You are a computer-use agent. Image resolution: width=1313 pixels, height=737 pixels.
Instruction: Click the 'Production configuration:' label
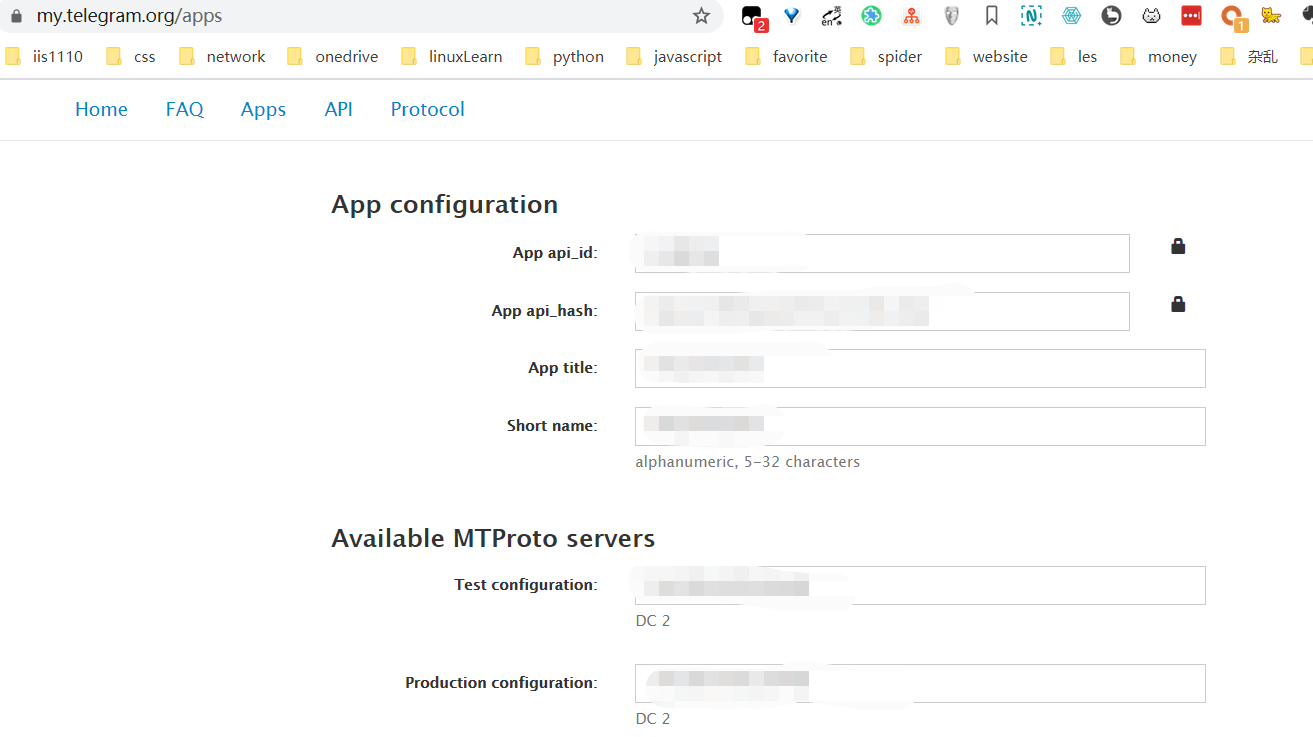(501, 683)
